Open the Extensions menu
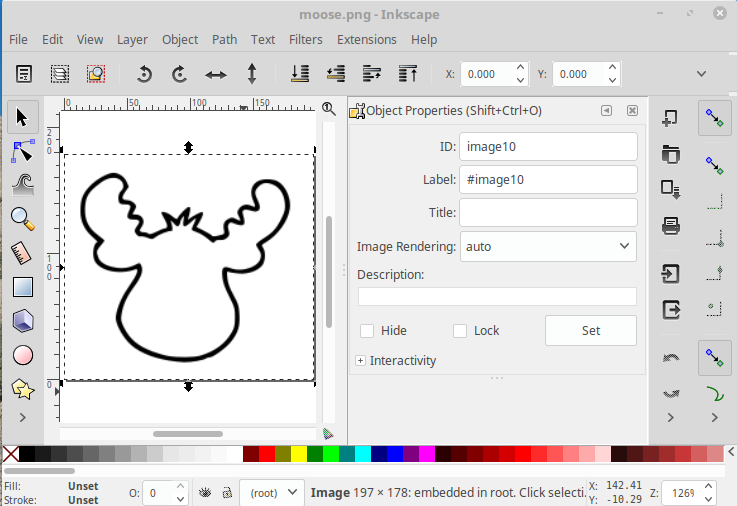The image size is (737, 506). coord(367,40)
